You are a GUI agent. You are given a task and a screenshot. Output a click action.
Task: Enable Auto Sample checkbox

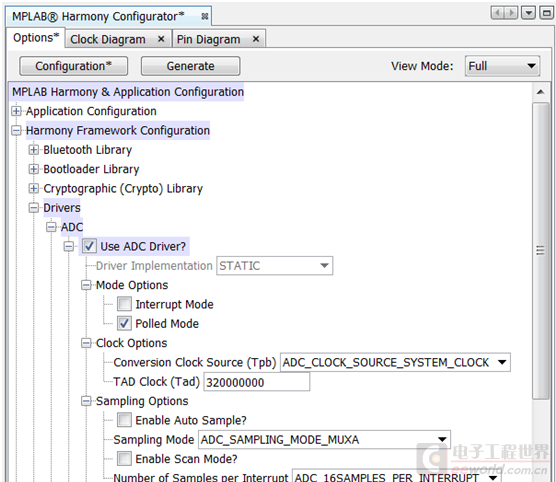[x=124, y=420]
